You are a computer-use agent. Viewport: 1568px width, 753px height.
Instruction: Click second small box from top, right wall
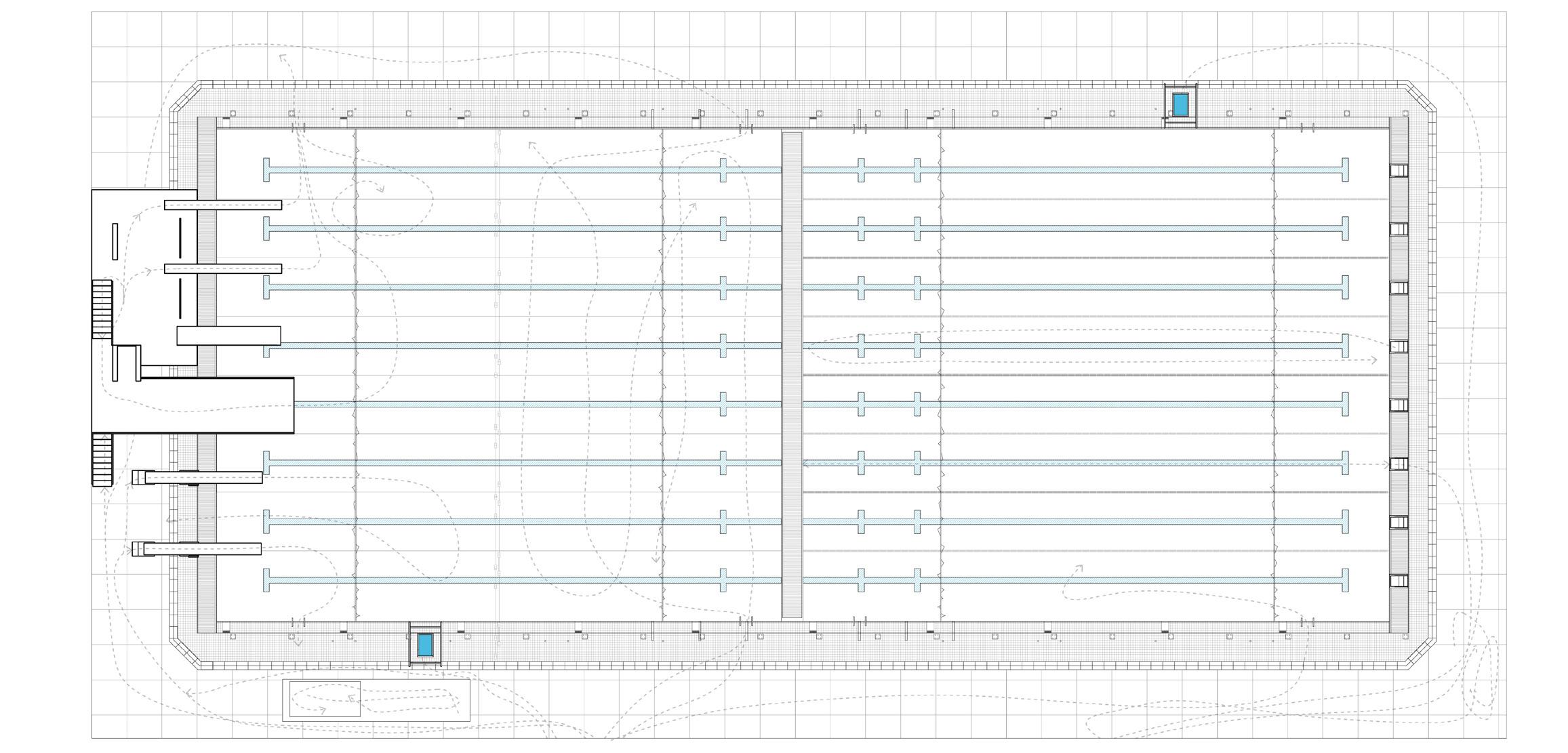tap(1399, 229)
